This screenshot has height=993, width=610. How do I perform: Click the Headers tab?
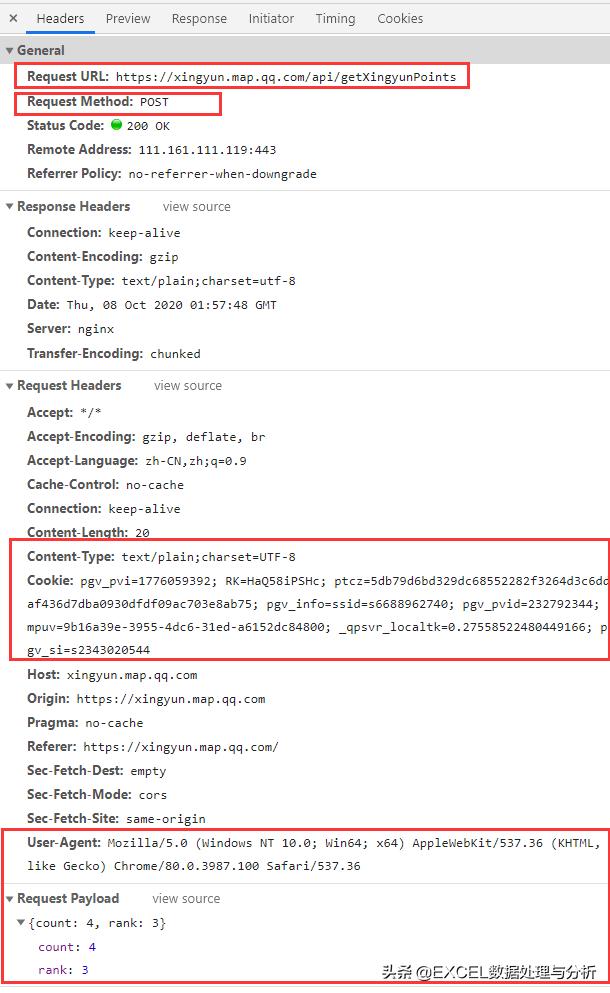click(60, 18)
